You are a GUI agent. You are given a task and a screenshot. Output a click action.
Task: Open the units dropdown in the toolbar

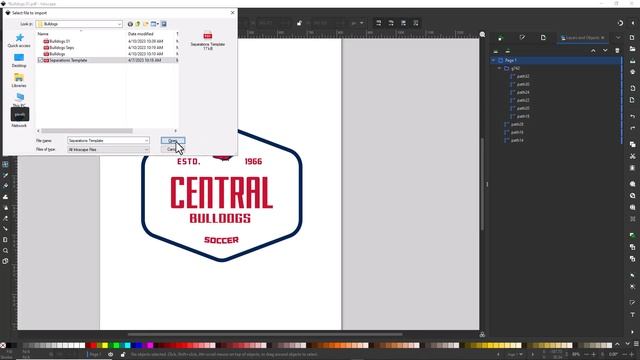coord(357,23)
